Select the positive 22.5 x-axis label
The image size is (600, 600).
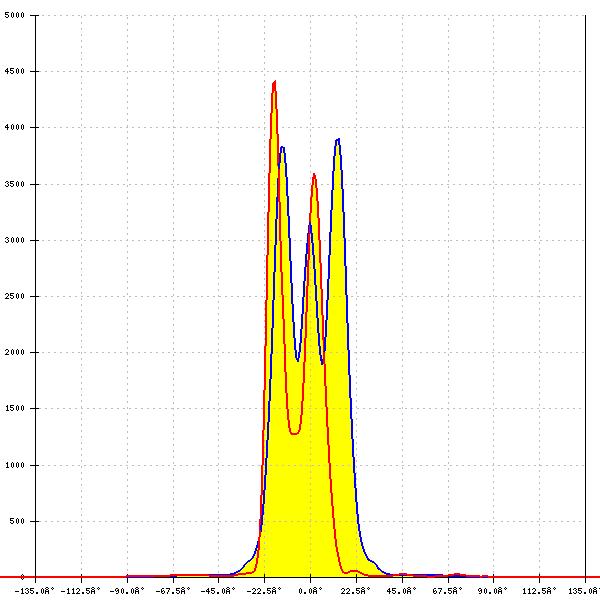pyautogui.click(x=355, y=591)
